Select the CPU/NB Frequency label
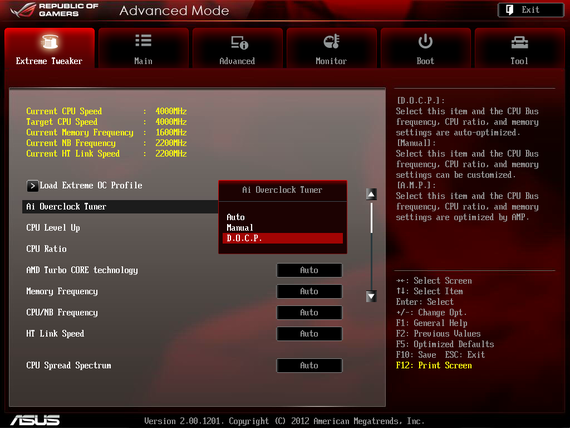Viewport: 570px width, 428px height. click(62, 312)
